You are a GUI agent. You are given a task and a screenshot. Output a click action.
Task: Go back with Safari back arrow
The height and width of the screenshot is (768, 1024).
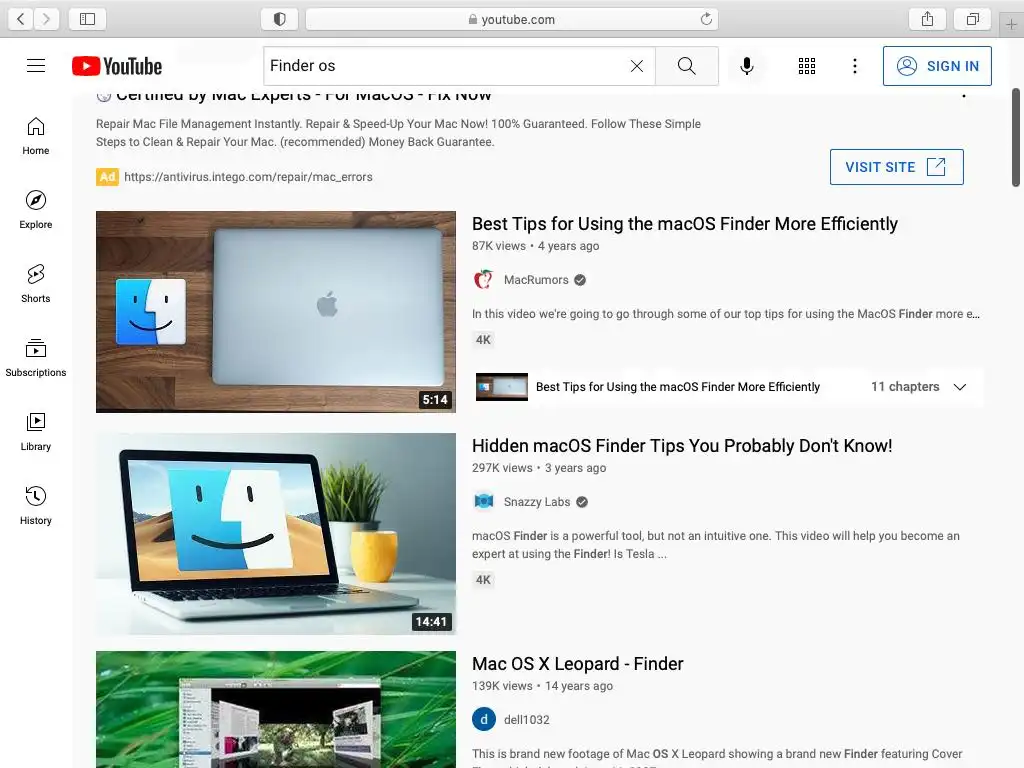pyautogui.click(x=21, y=19)
